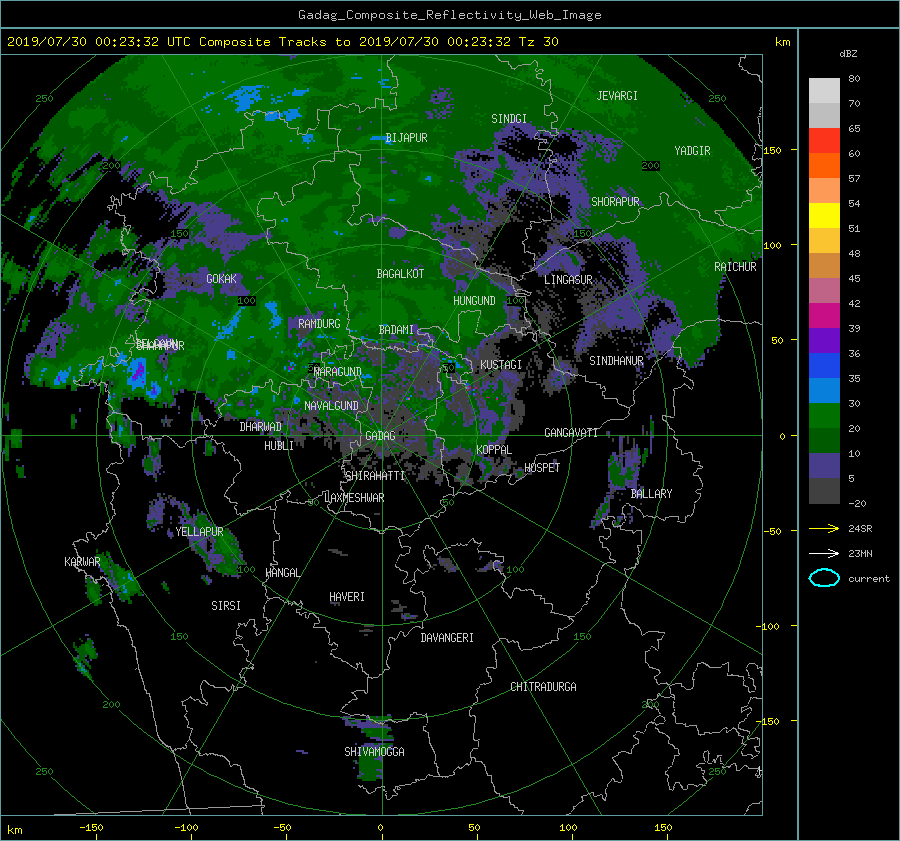Viewport: 900px width, 841px height.
Task: Select the blue 35 dBZ color swatch
Action: tap(824, 366)
